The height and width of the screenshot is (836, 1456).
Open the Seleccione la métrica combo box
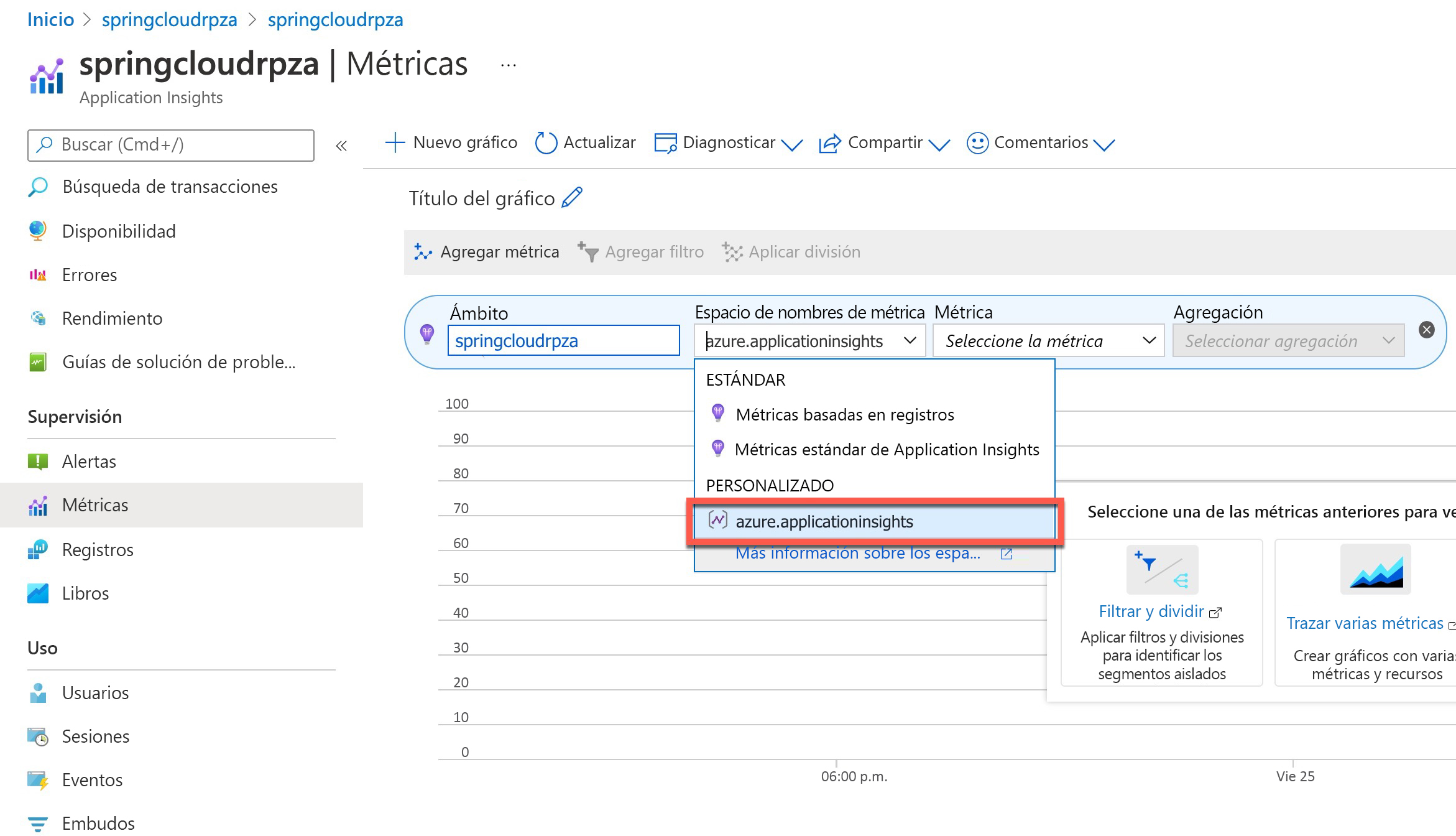coord(1048,341)
